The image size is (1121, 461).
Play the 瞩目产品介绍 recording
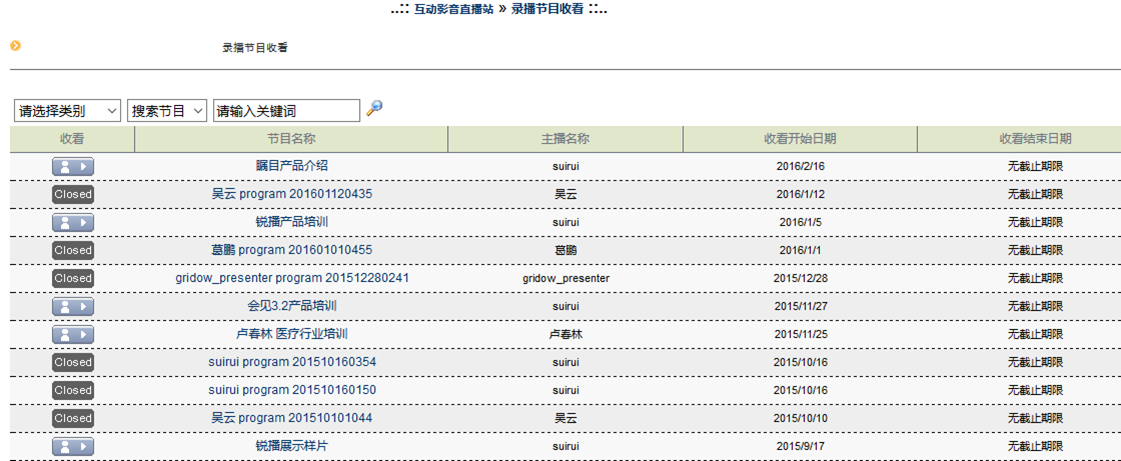[x=72, y=166]
